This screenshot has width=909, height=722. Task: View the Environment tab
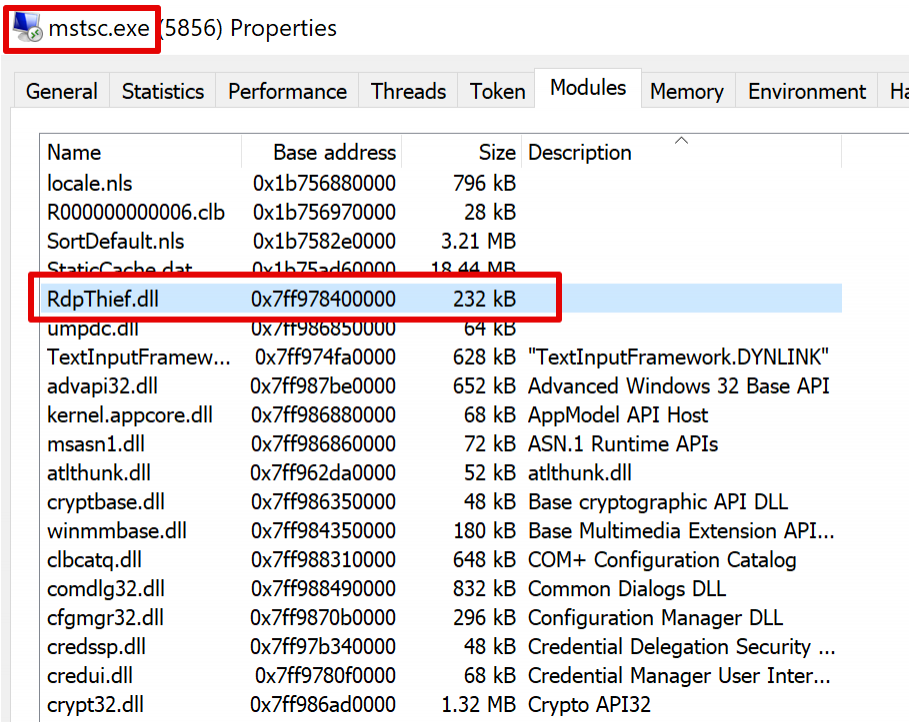[x=805, y=91]
